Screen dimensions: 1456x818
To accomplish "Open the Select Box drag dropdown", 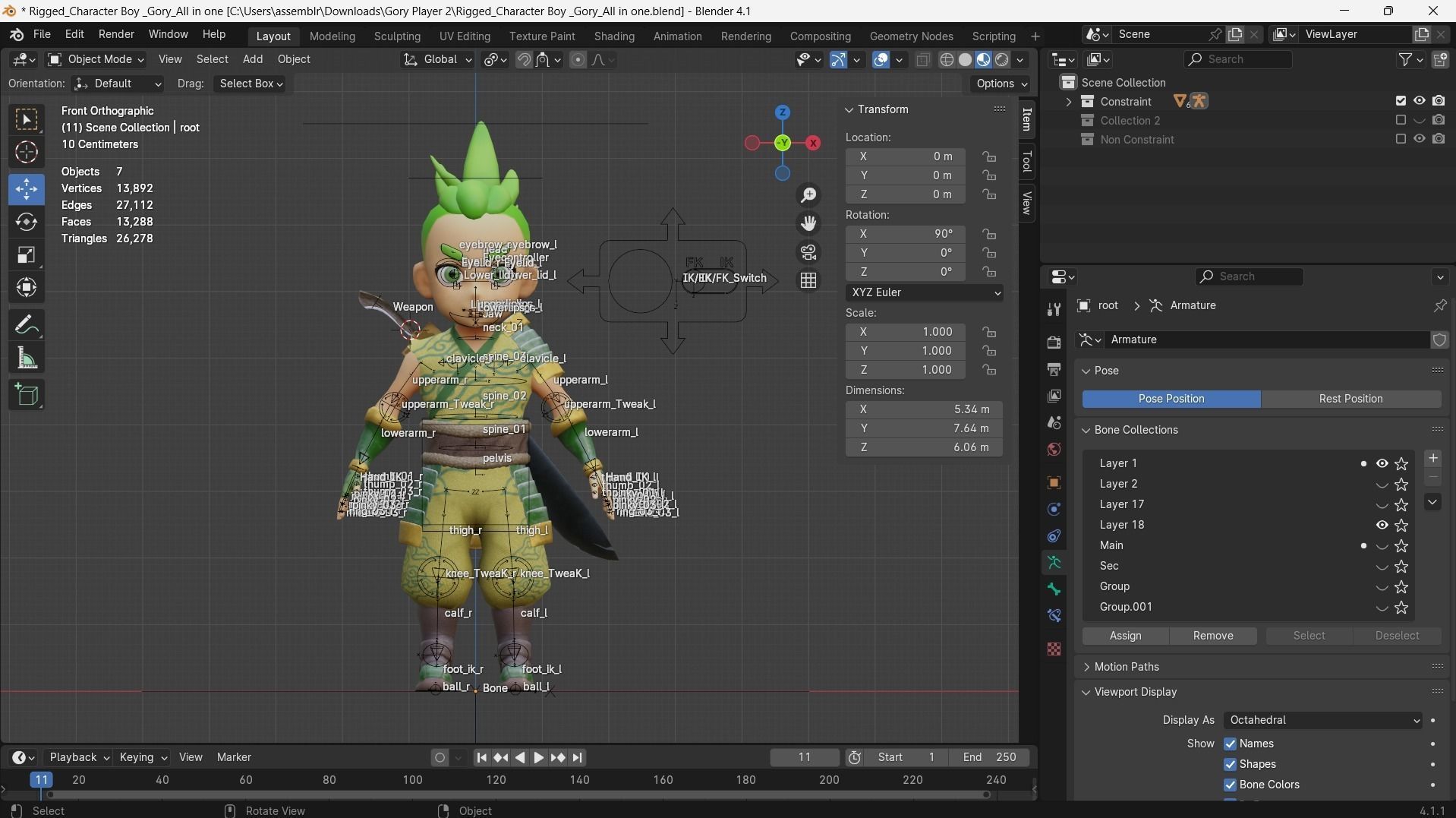I will click(251, 84).
